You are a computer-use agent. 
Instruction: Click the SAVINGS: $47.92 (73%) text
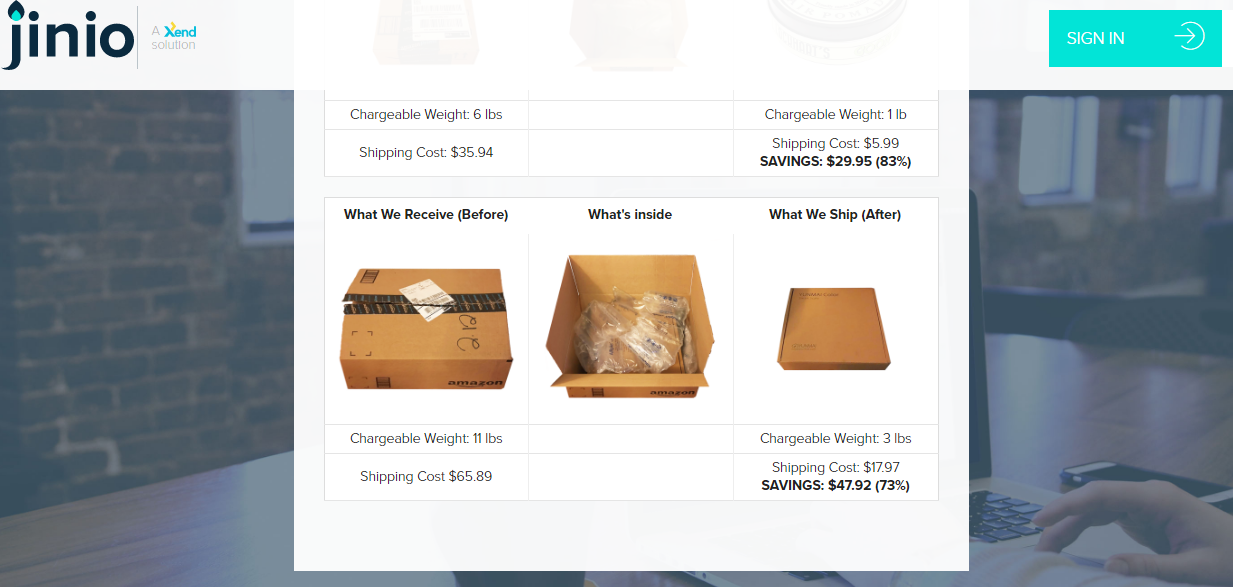(x=836, y=486)
